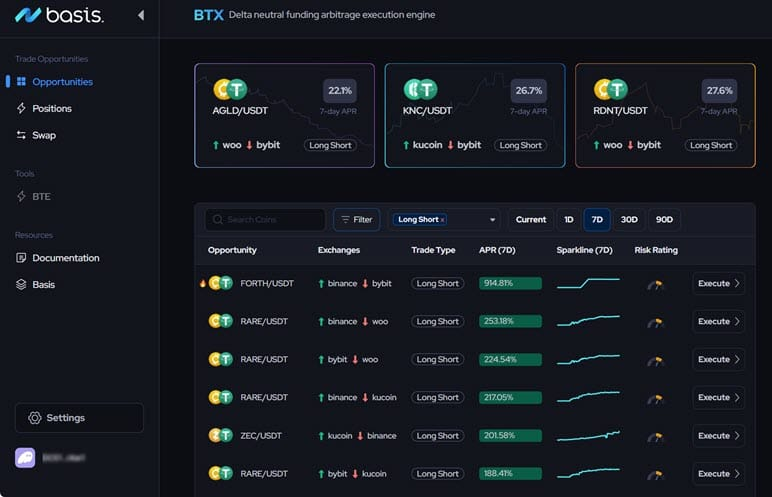Click the Swap arrows icon
The height and width of the screenshot is (497, 772).
pos(21,135)
